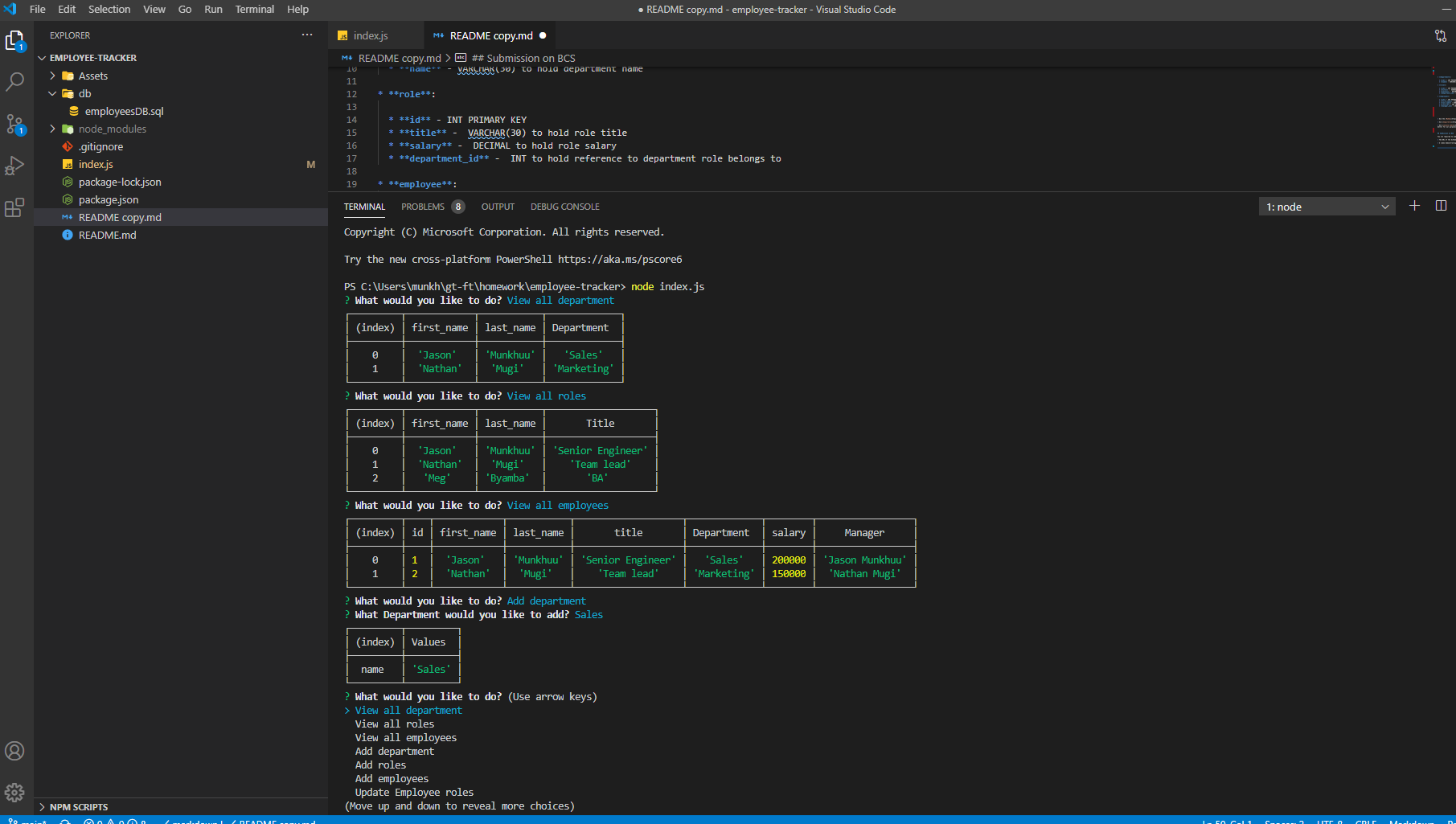Click the info icon beside README.md
Viewport: 1456px width, 824px height.
point(68,235)
